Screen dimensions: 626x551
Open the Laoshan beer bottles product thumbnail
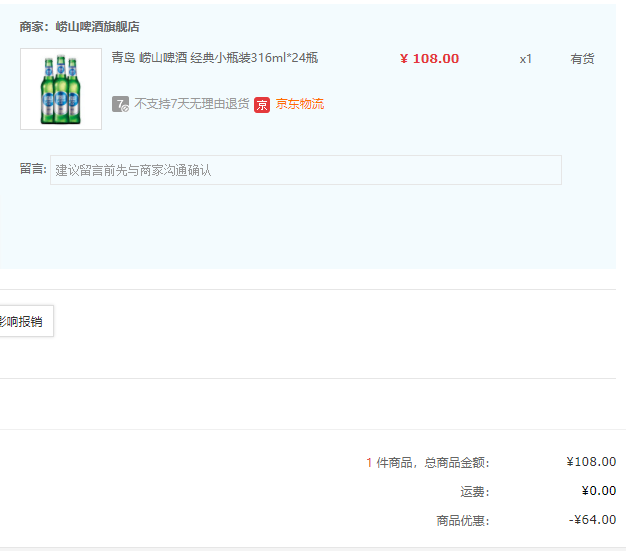[x=61, y=89]
